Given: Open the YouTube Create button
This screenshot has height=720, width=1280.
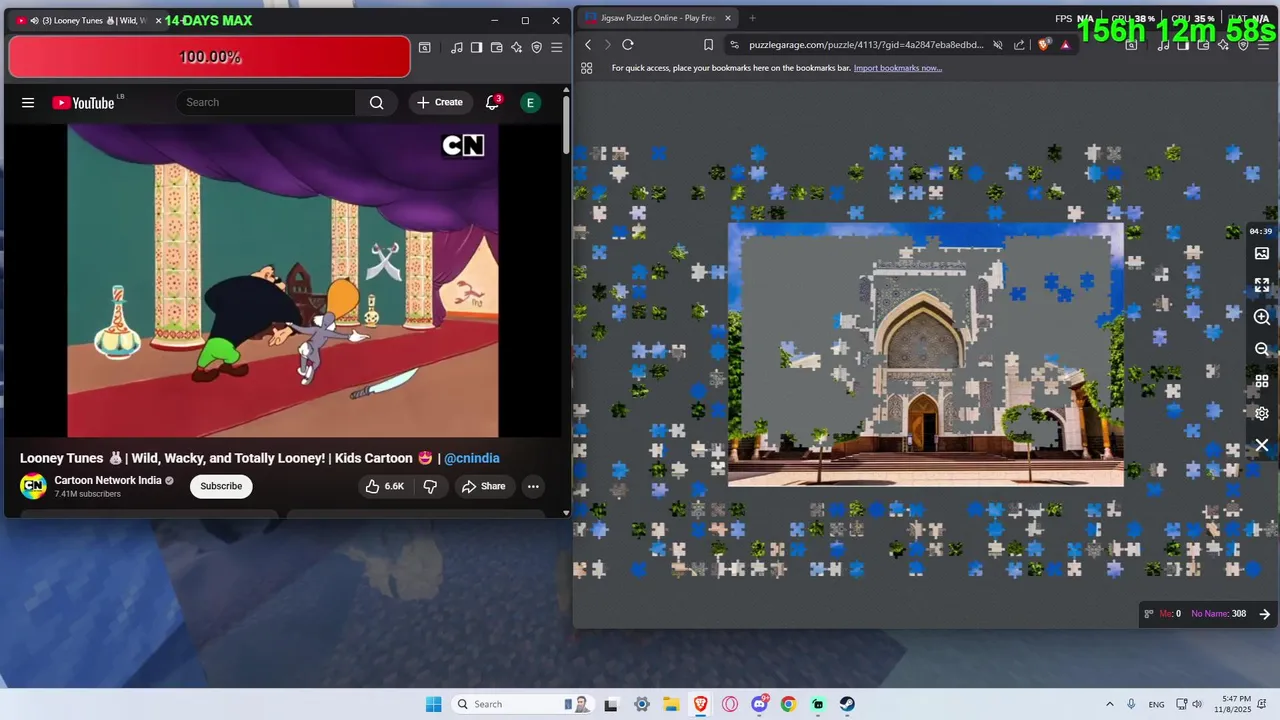Looking at the screenshot, I should [440, 102].
